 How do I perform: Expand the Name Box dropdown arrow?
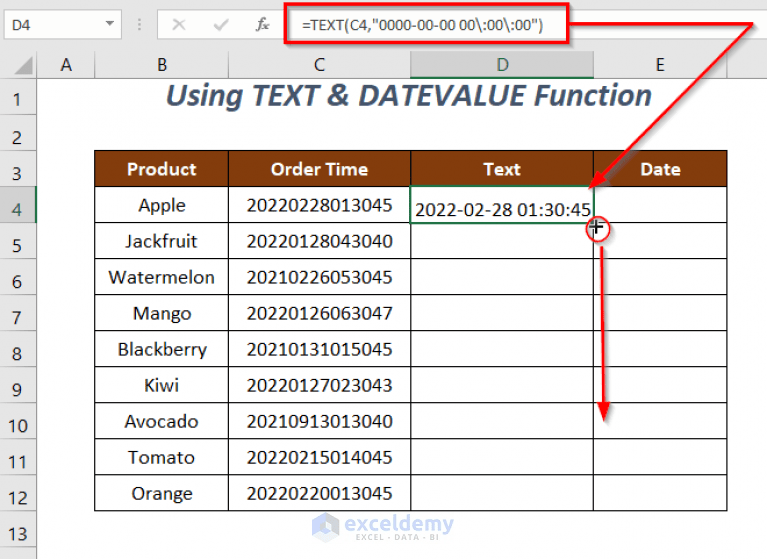click(x=110, y=23)
